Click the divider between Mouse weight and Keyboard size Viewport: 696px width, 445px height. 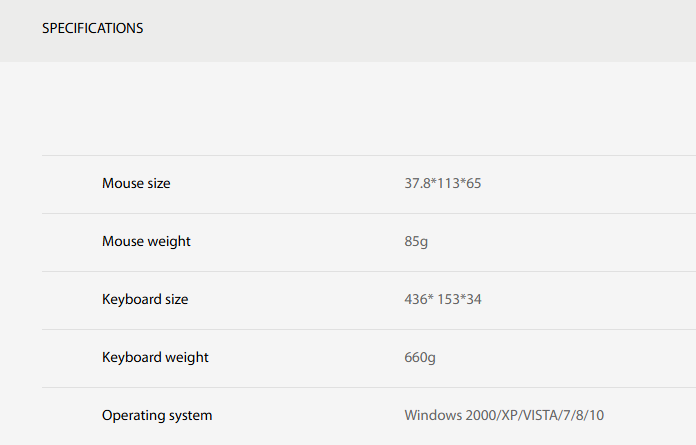tap(368, 271)
